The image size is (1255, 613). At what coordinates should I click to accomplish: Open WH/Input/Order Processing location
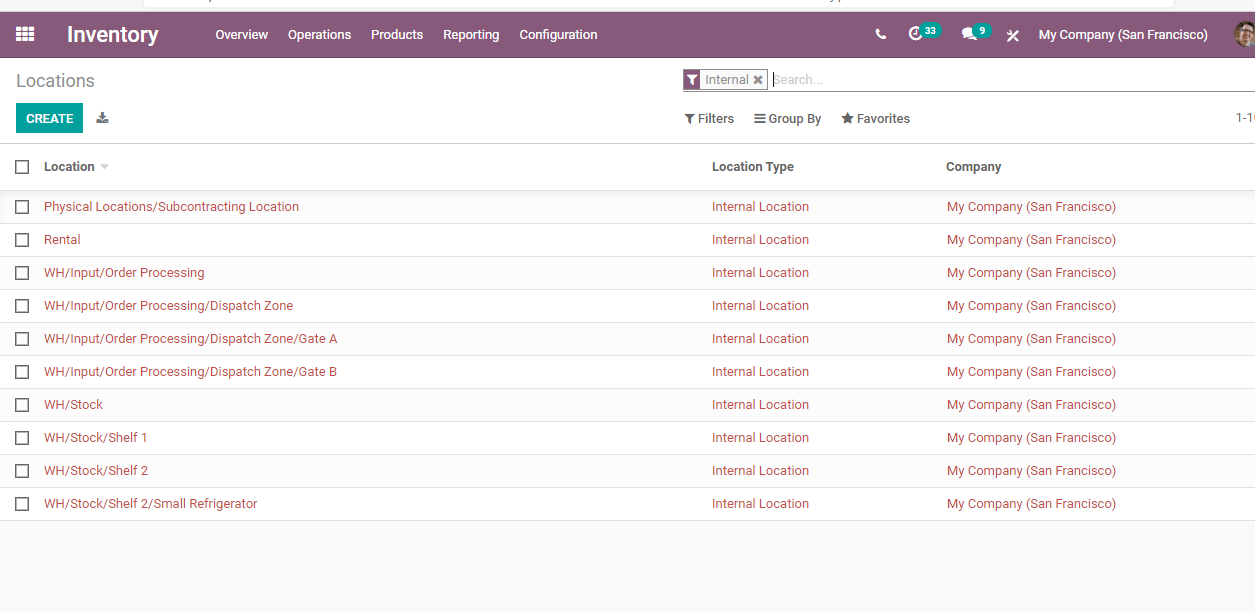tap(124, 273)
